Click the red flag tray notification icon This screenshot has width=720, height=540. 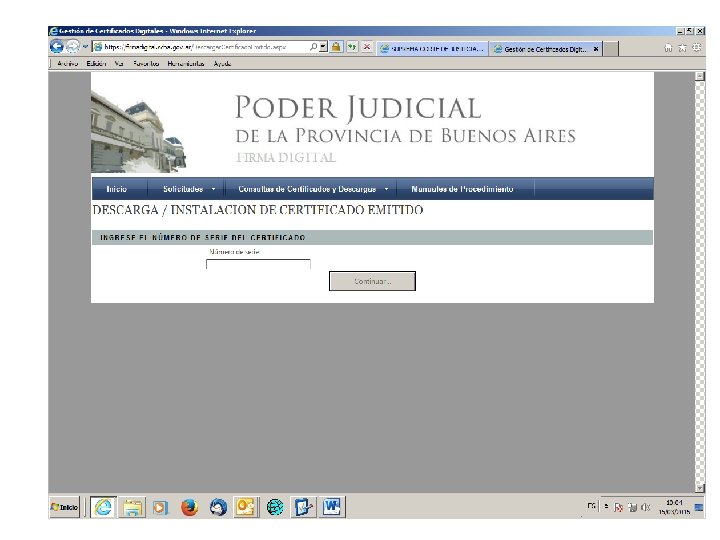pyautogui.click(x=619, y=507)
